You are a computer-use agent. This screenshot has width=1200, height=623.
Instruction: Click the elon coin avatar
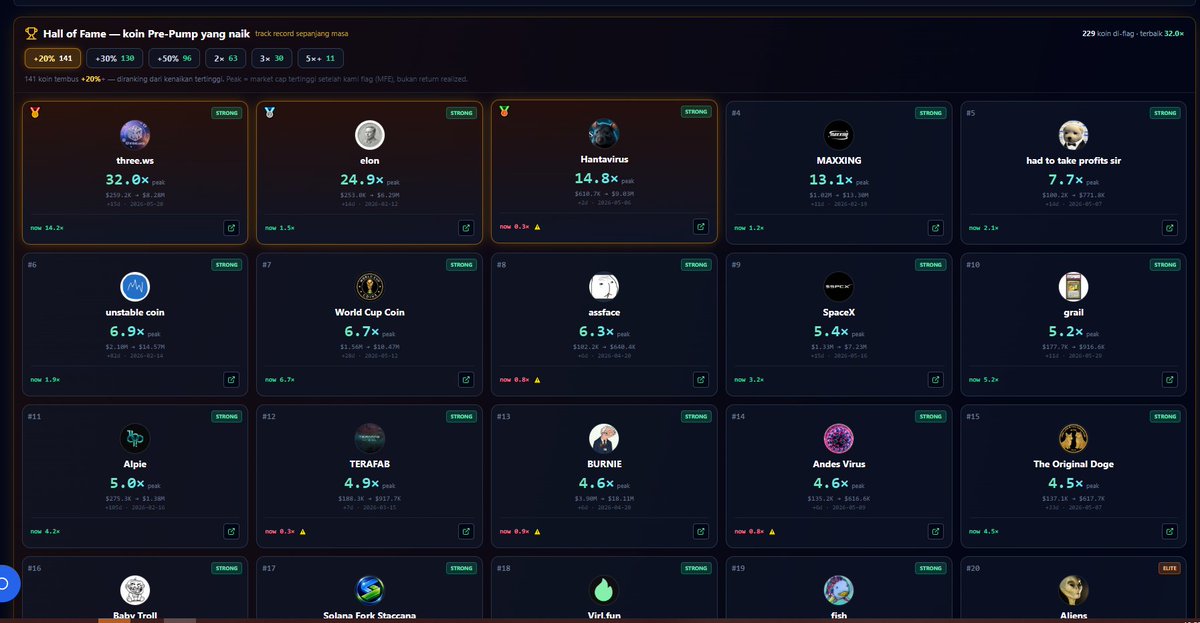point(370,135)
